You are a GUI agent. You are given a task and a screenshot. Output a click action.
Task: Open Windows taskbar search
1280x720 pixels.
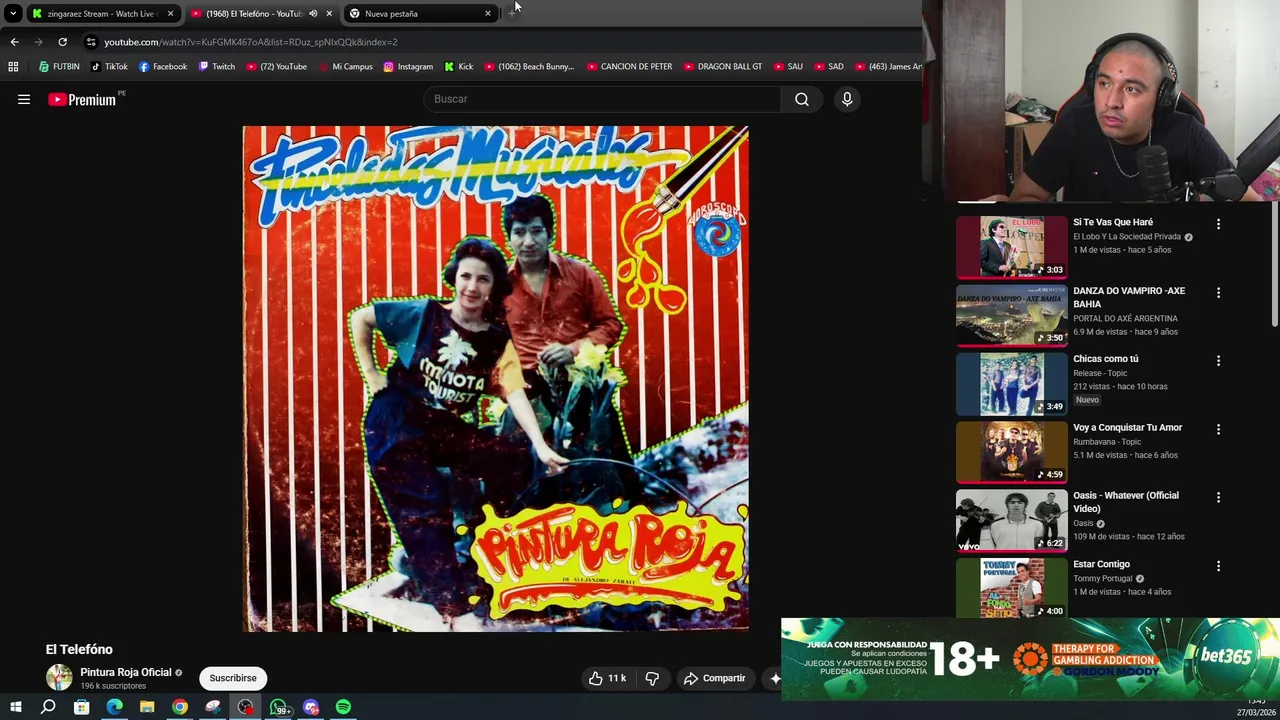click(48, 707)
